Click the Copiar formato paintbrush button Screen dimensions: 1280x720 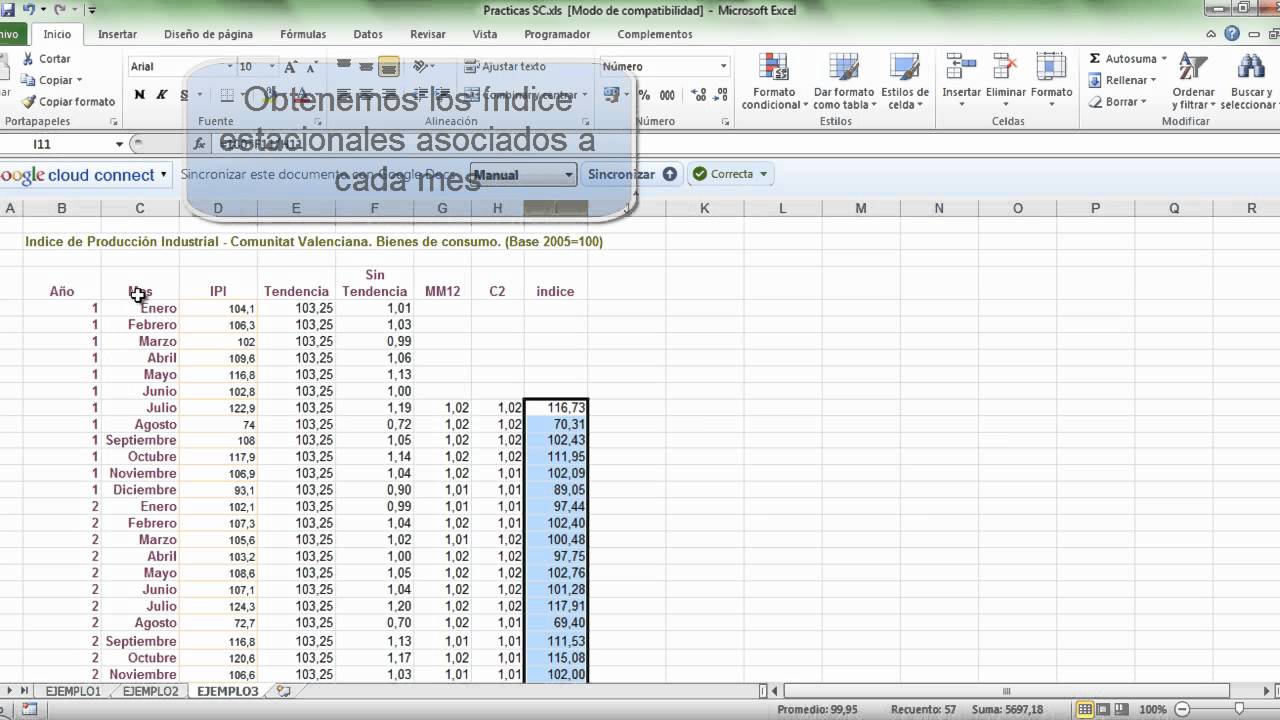pyautogui.click(x=69, y=101)
